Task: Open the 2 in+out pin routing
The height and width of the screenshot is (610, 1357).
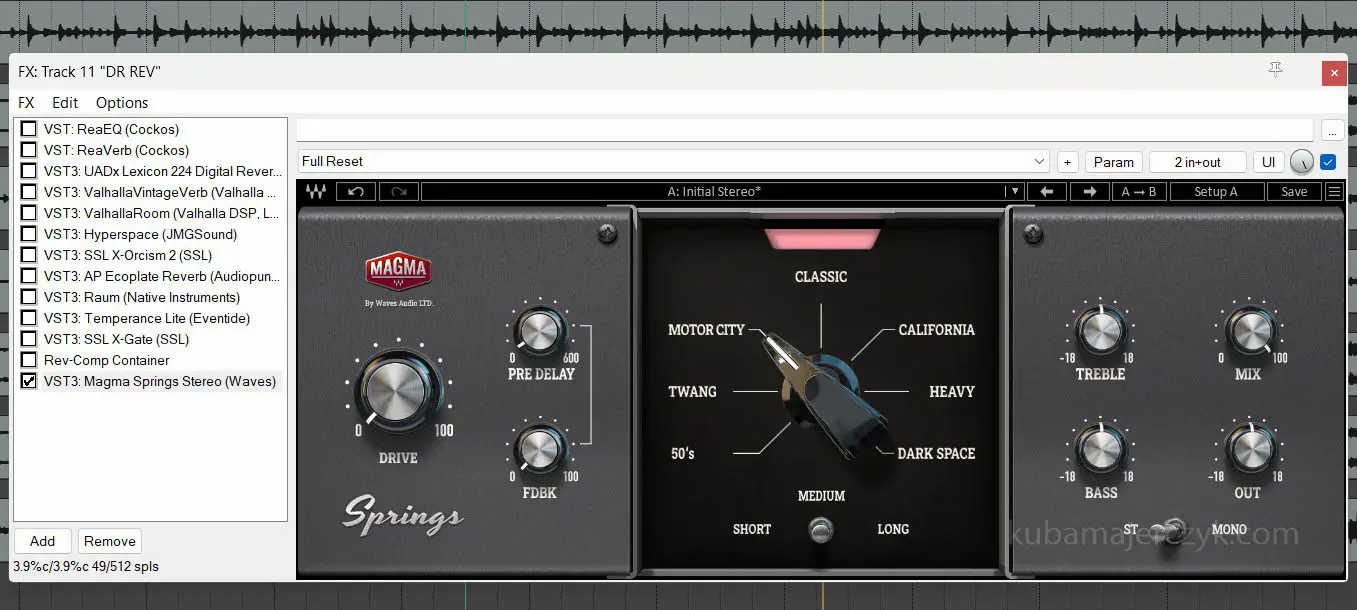Action: pyautogui.click(x=1197, y=162)
